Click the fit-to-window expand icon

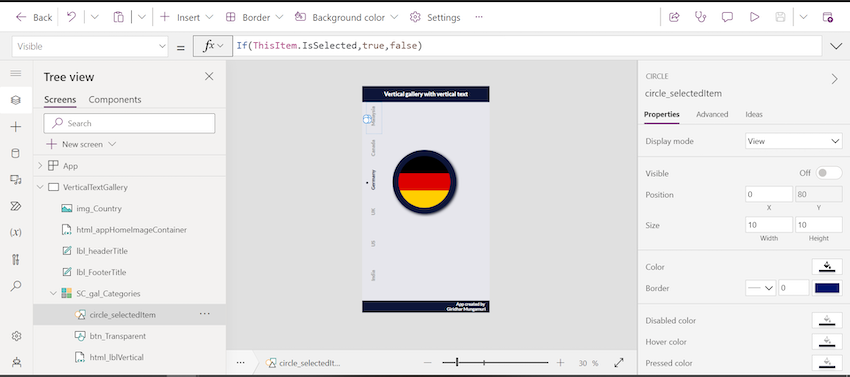coord(619,363)
